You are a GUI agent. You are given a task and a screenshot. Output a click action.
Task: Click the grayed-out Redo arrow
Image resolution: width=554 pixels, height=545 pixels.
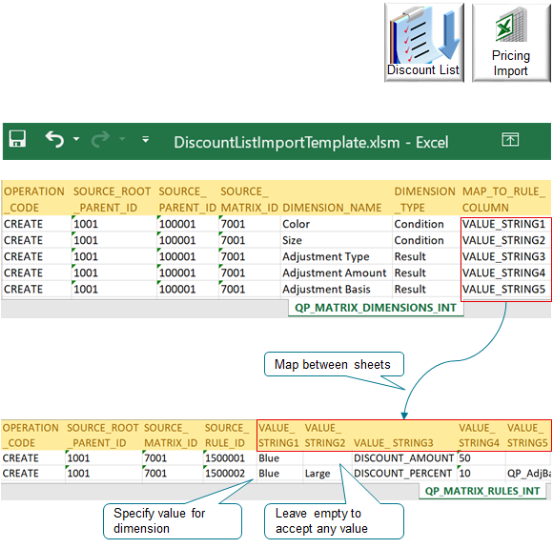point(101,139)
